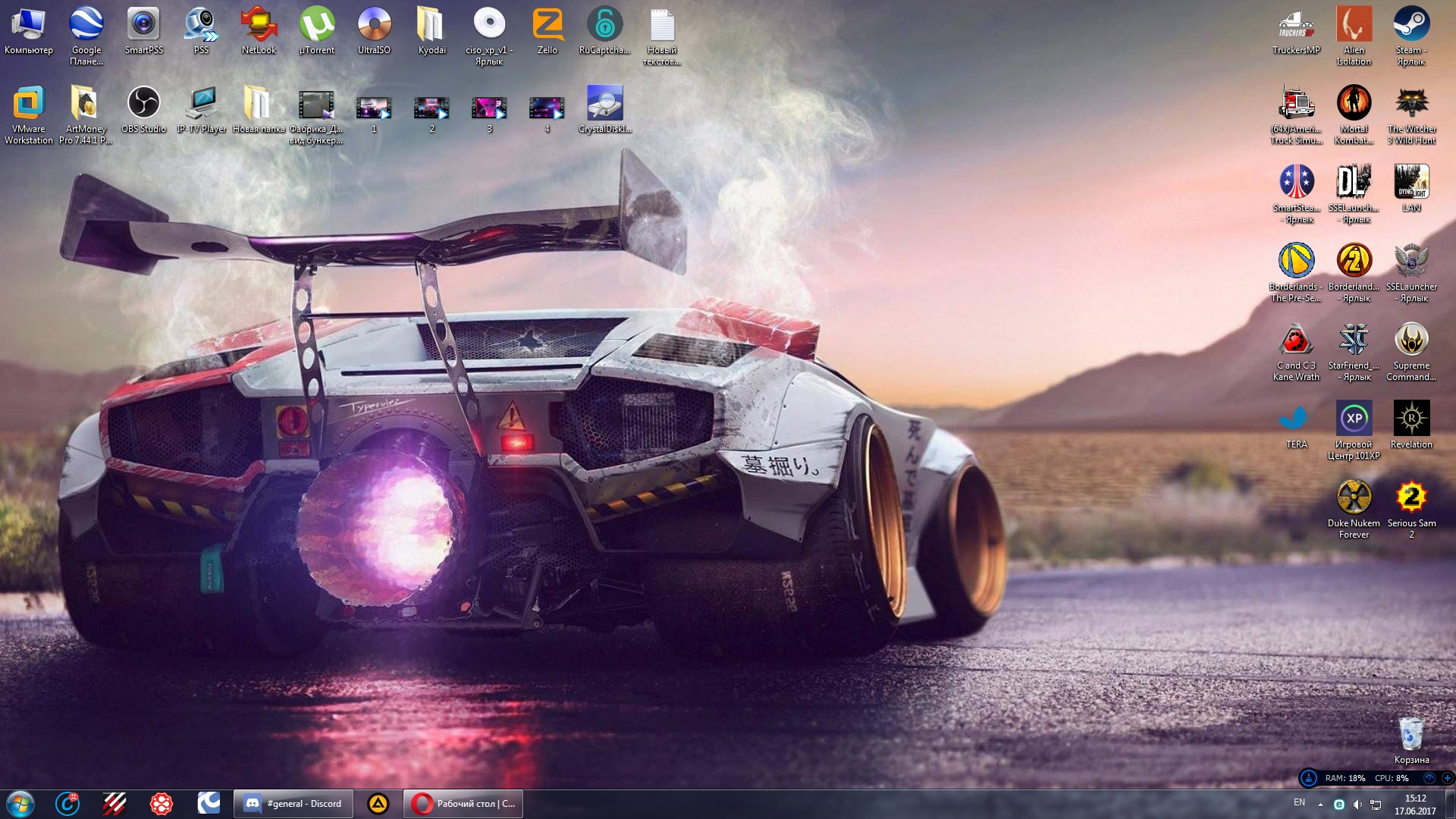The image size is (1456, 819).
Task: Open the ESET tray icon
Action: point(1339,804)
